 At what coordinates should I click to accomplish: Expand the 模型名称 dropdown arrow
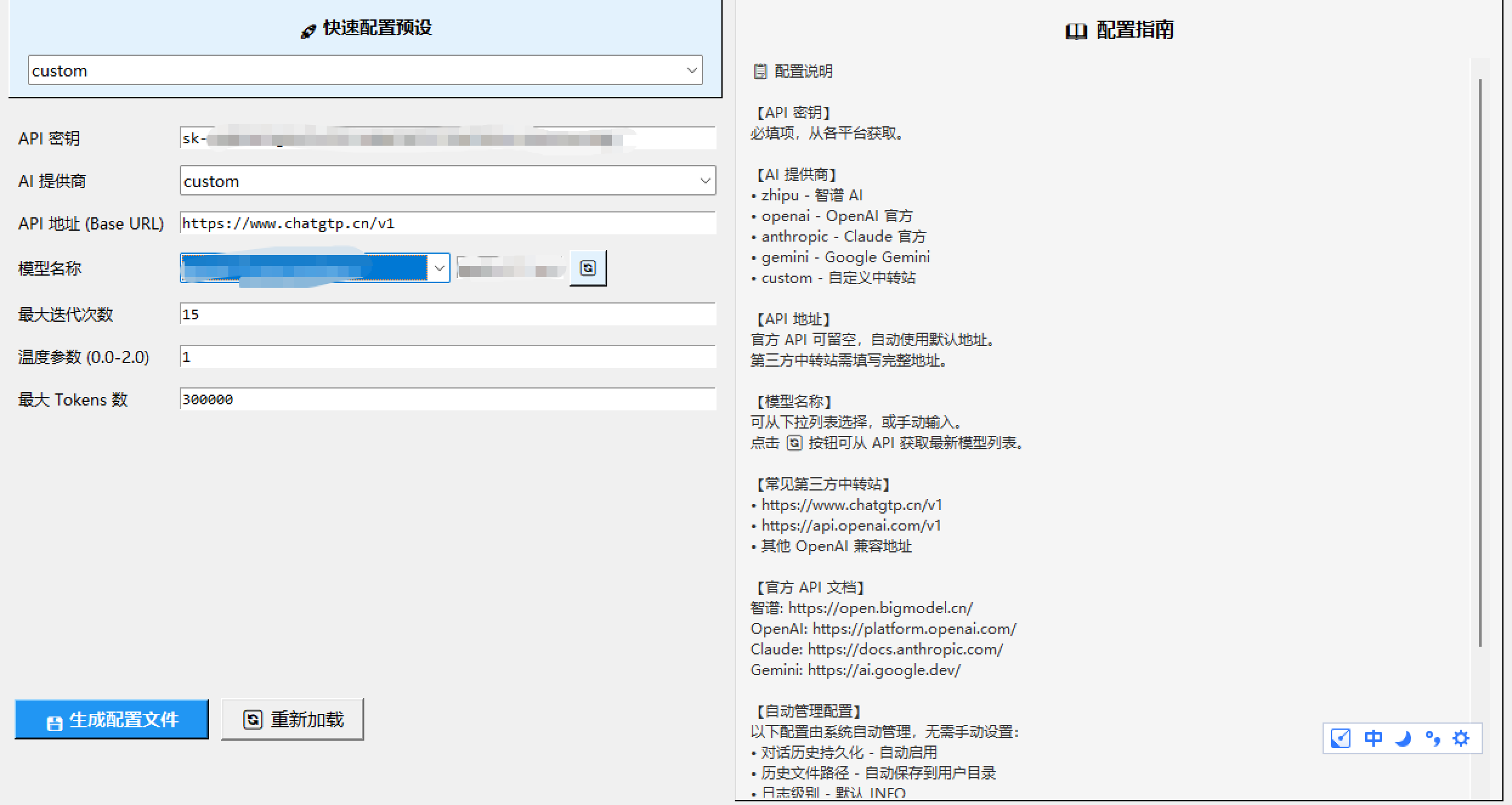439,268
